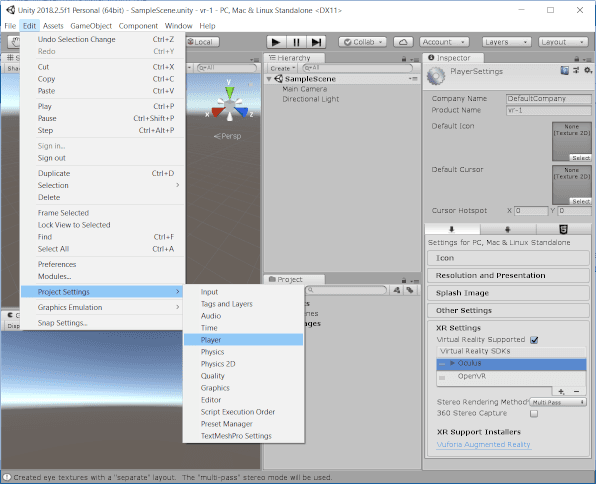Lock the Project panel
596x484 pixels.
click(x=404, y=280)
